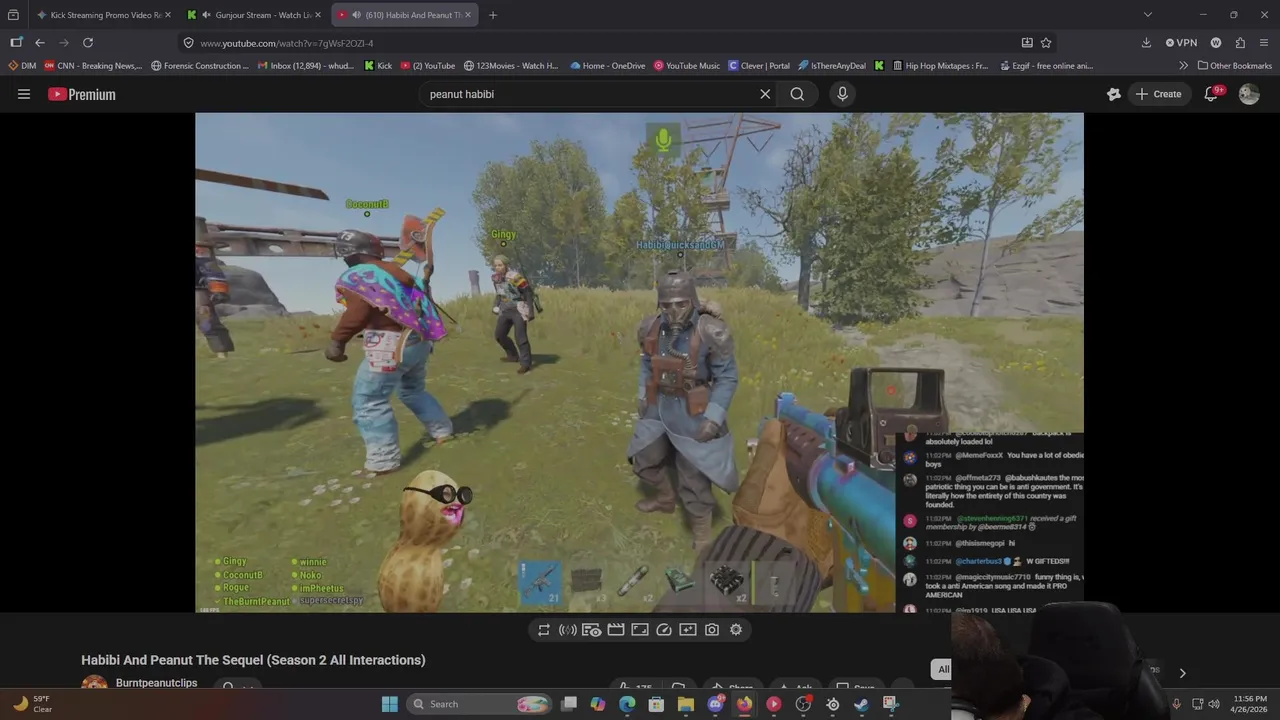
Task: Expand the tab list dropdown chevron
Action: click(x=1148, y=15)
